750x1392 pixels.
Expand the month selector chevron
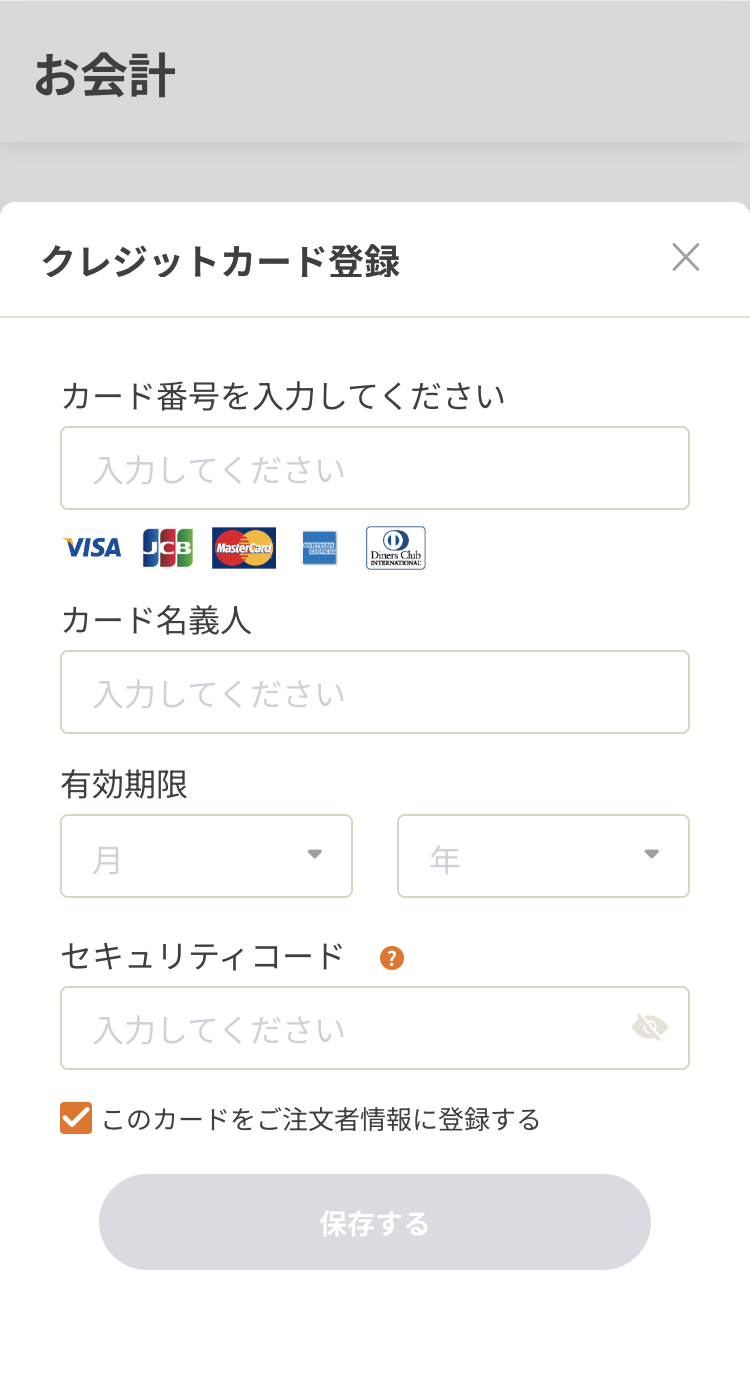[x=316, y=855]
